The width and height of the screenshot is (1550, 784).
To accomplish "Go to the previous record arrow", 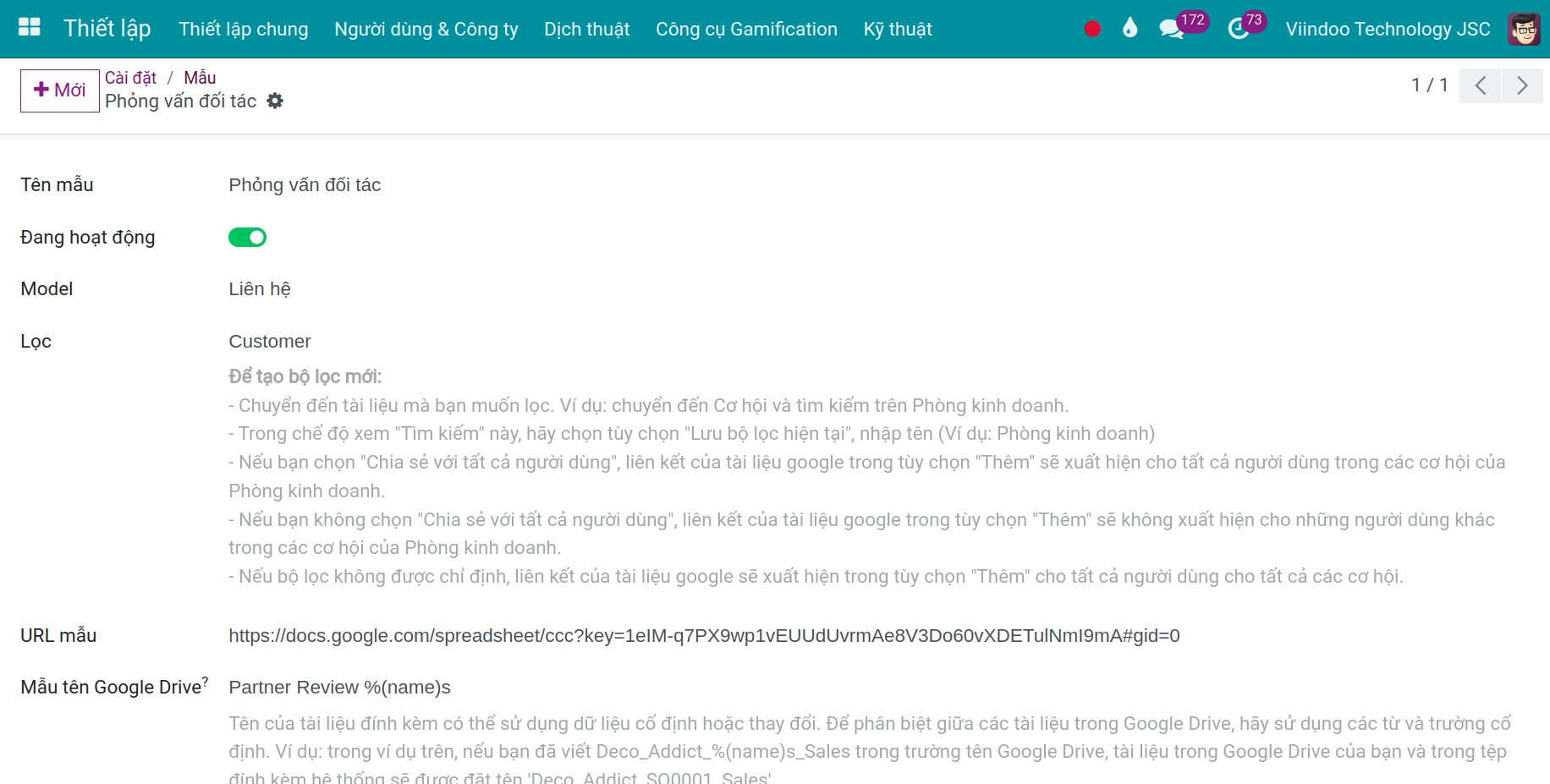I will tap(1481, 85).
